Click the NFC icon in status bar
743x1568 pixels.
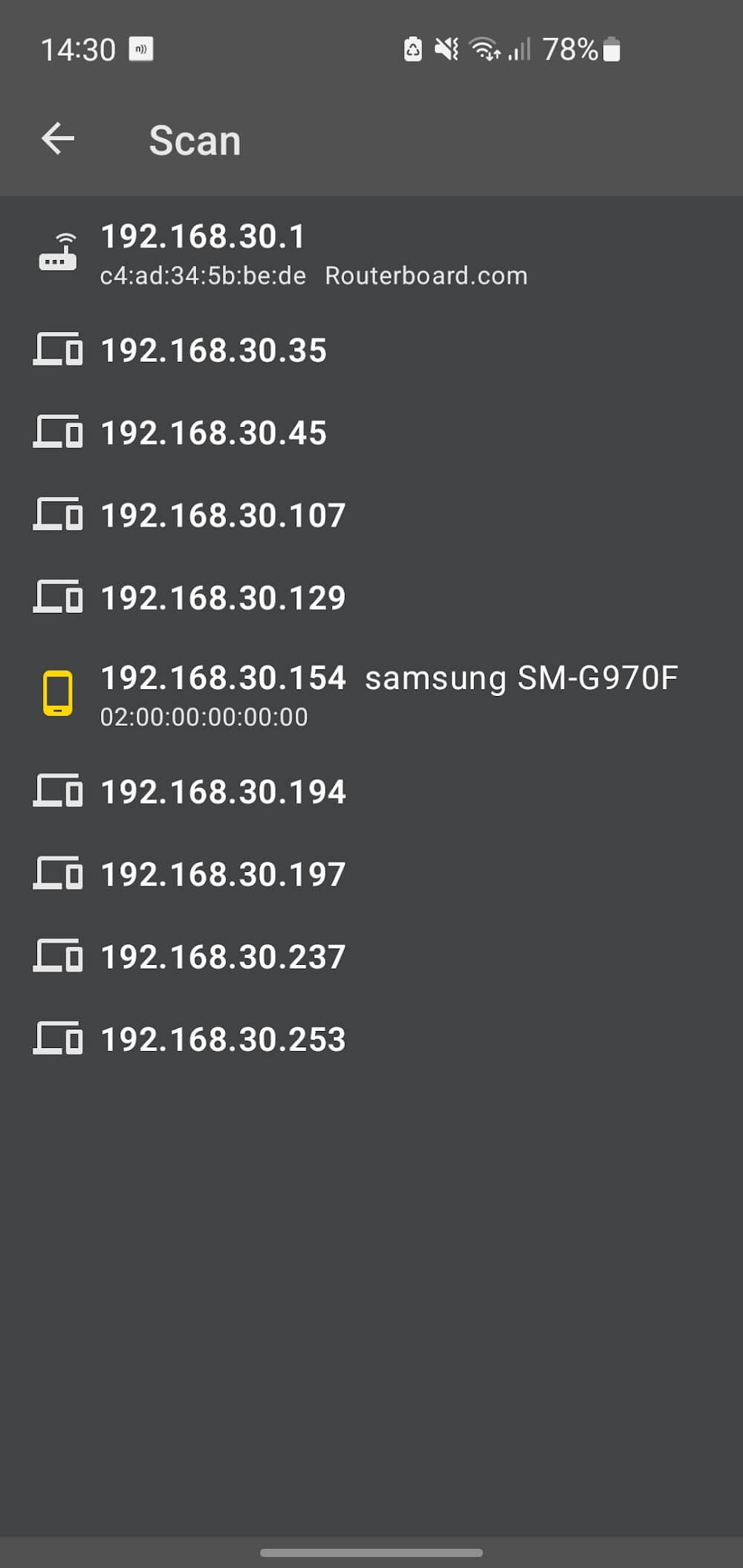(x=141, y=49)
